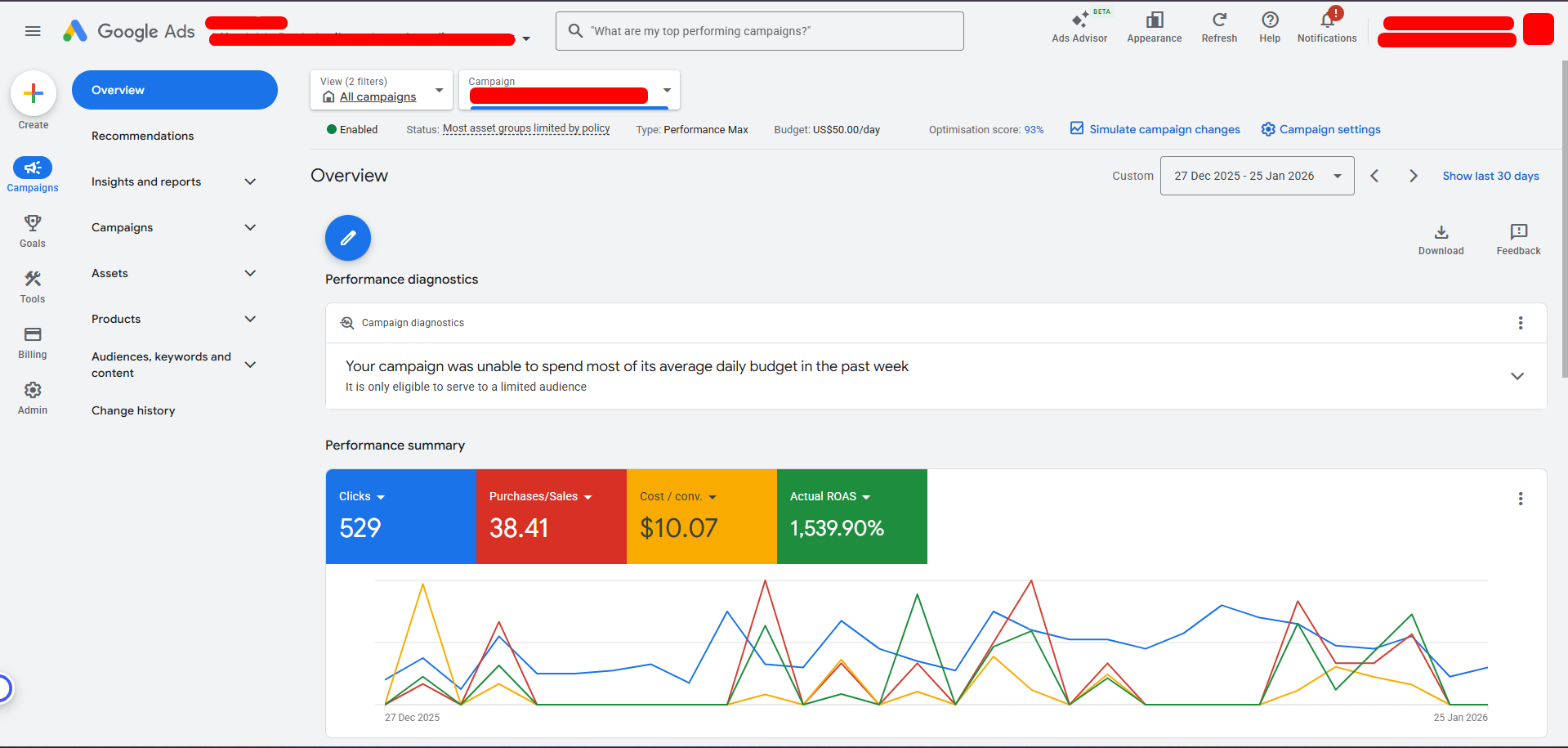
Task: Open the Help menu
Action: click(x=1270, y=27)
